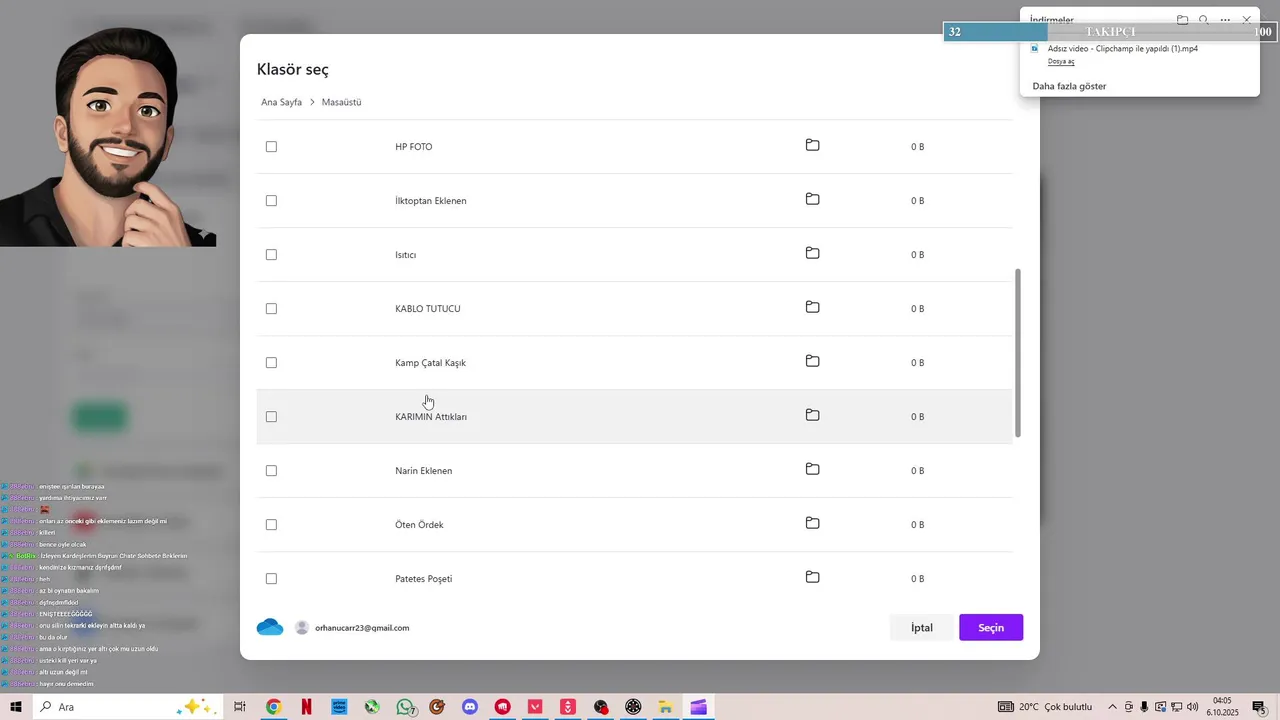1280x720 pixels.
Task: Open the İlktoptan Eklenen folder name
Action: (x=430, y=200)
